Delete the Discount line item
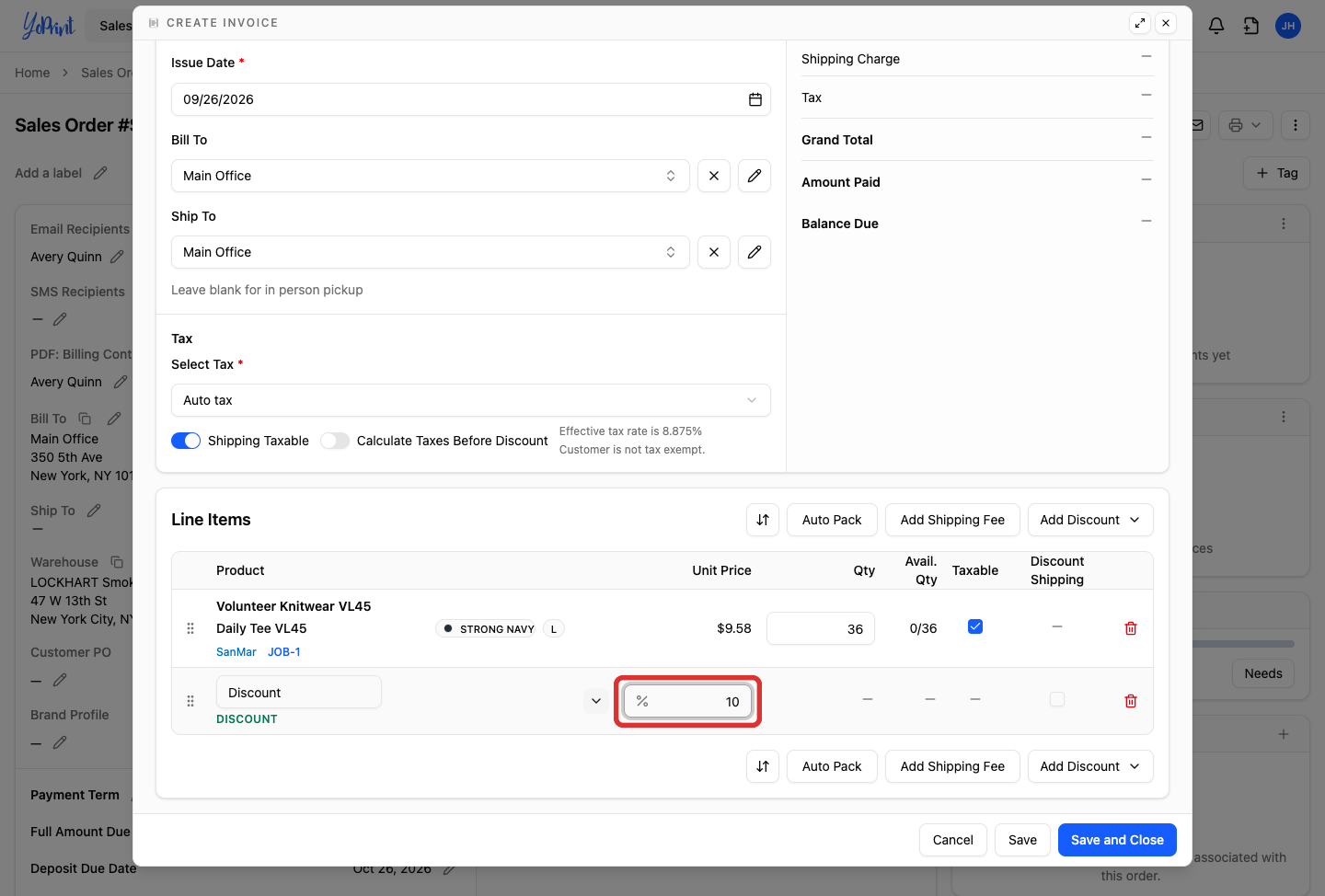Screen dimensions: 1325x896 1131,701
